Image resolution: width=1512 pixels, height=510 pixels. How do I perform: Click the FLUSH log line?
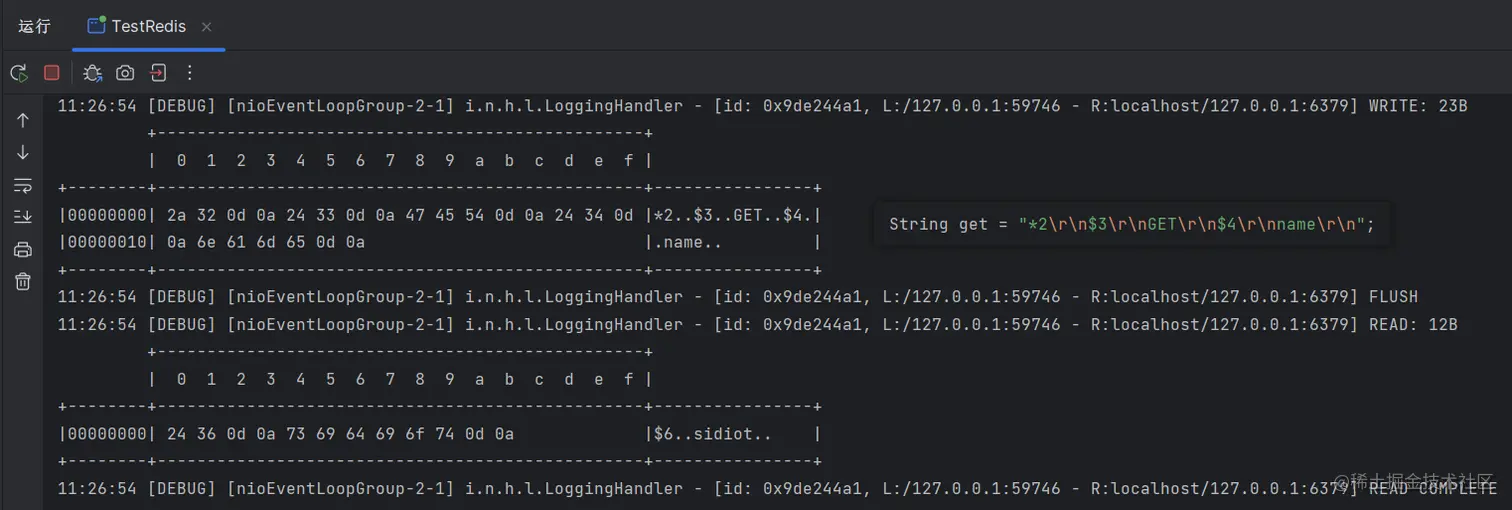(x=740, y=297)
